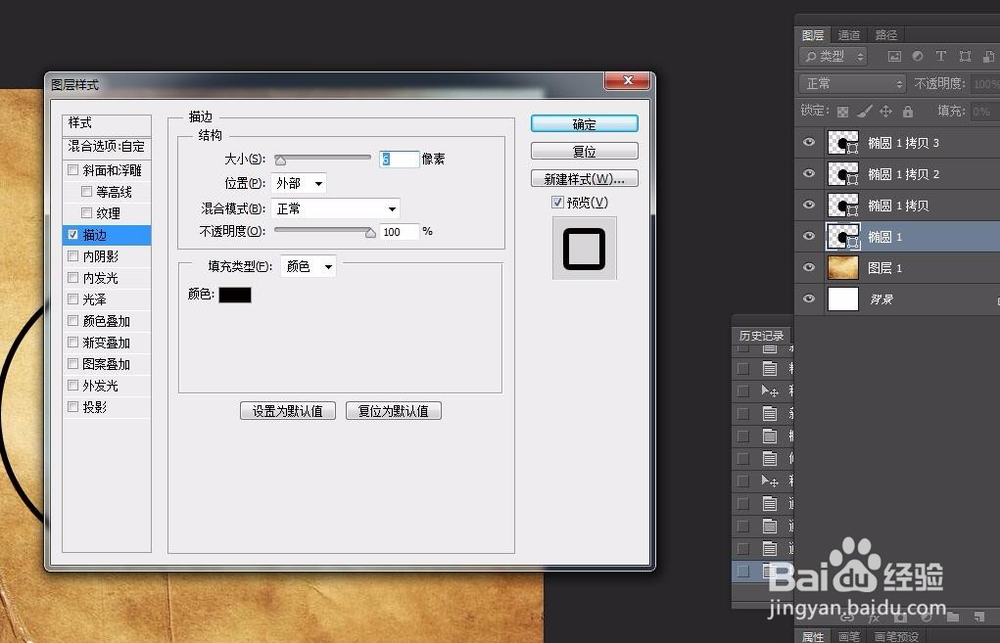This screenshot has width=1000, height=643.
Task: Enable the 外发光 checkbox
Action: click(x=73, y=385)
